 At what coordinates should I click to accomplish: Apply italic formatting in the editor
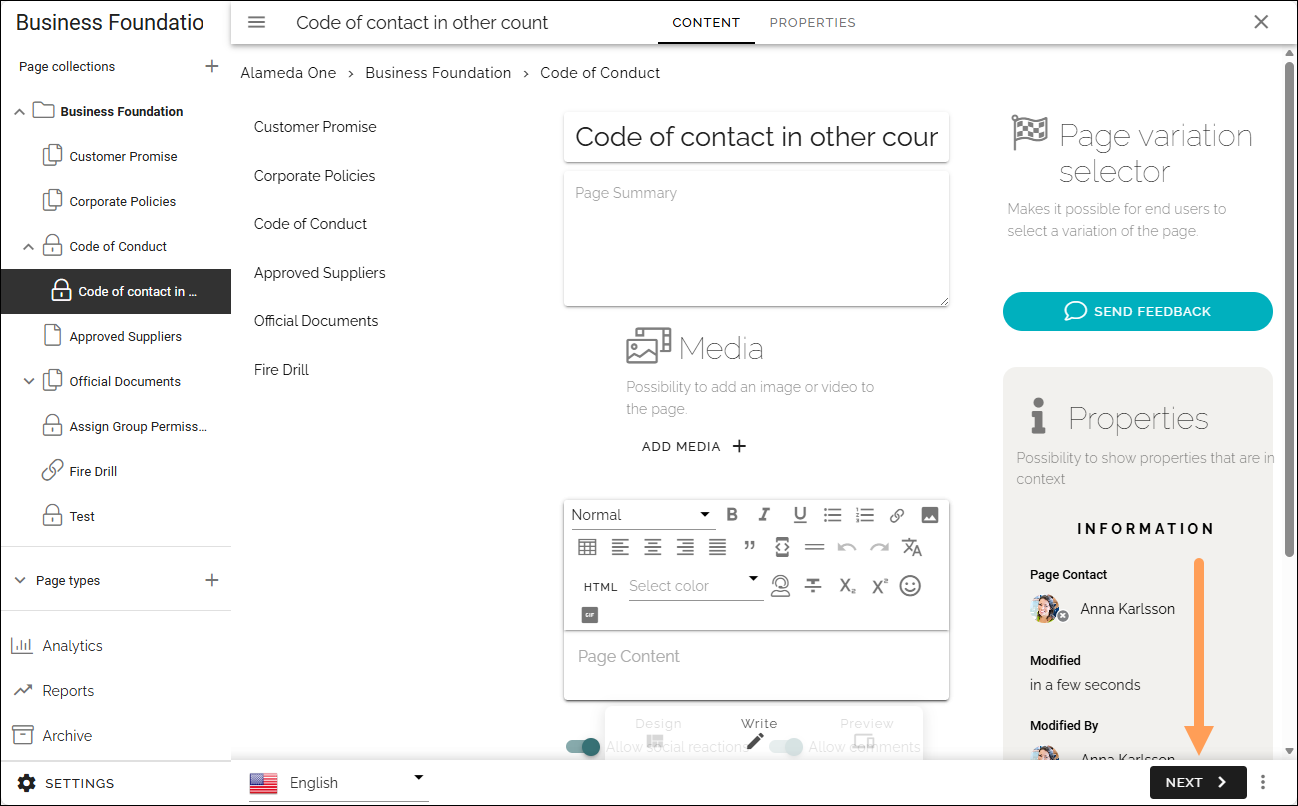[x=765, y=515]
